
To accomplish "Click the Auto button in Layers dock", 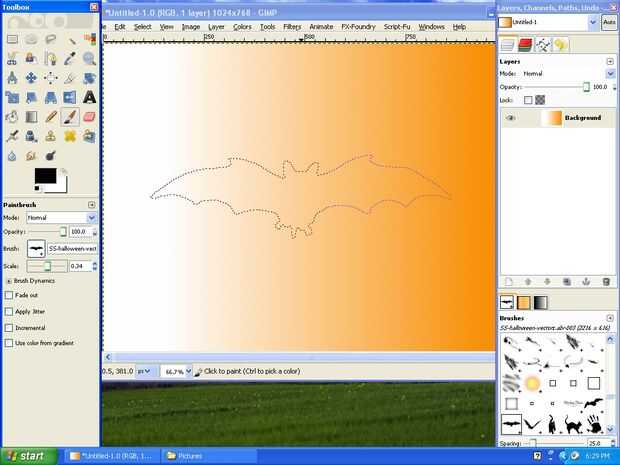I will point(609,23).
